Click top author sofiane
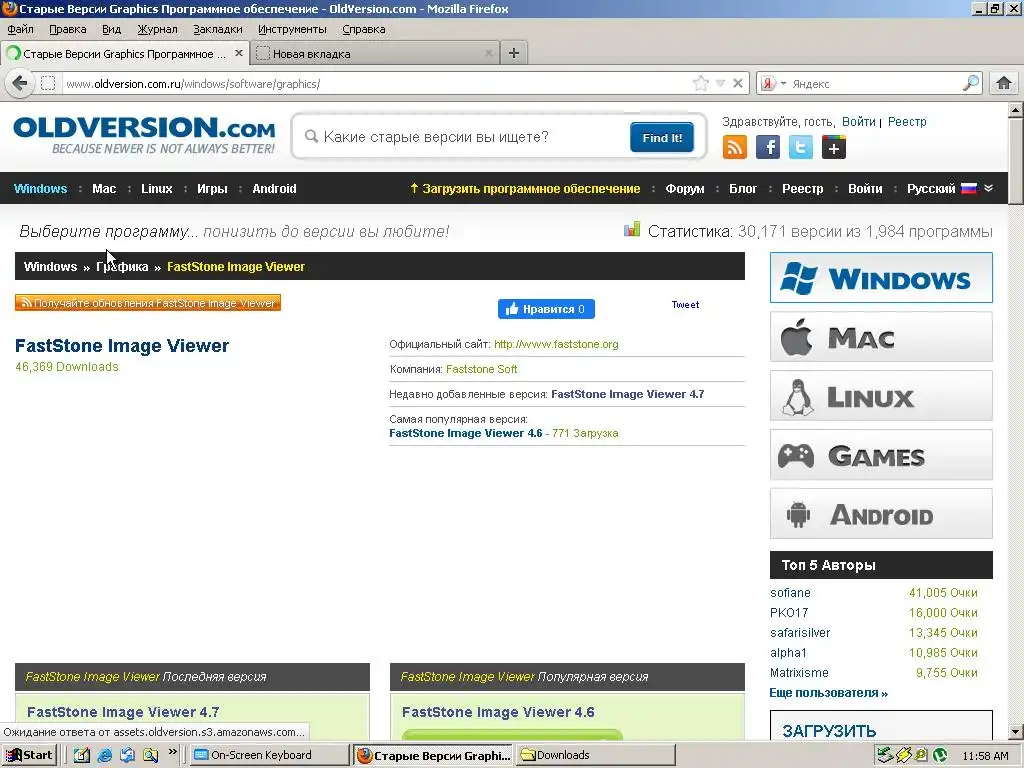Screen dimensions: 1024x768 (790, 593)
